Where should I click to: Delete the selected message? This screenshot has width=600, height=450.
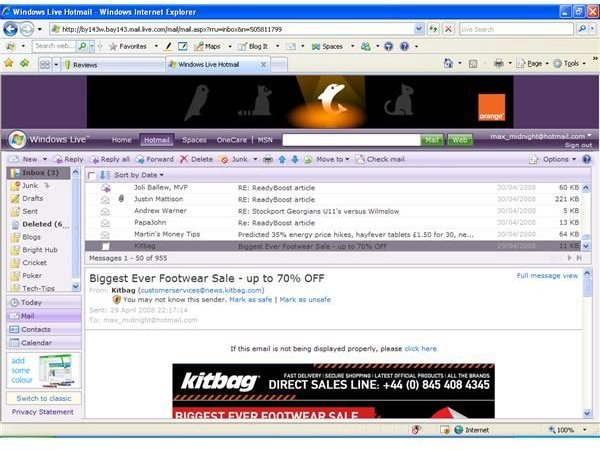point(197,159)
